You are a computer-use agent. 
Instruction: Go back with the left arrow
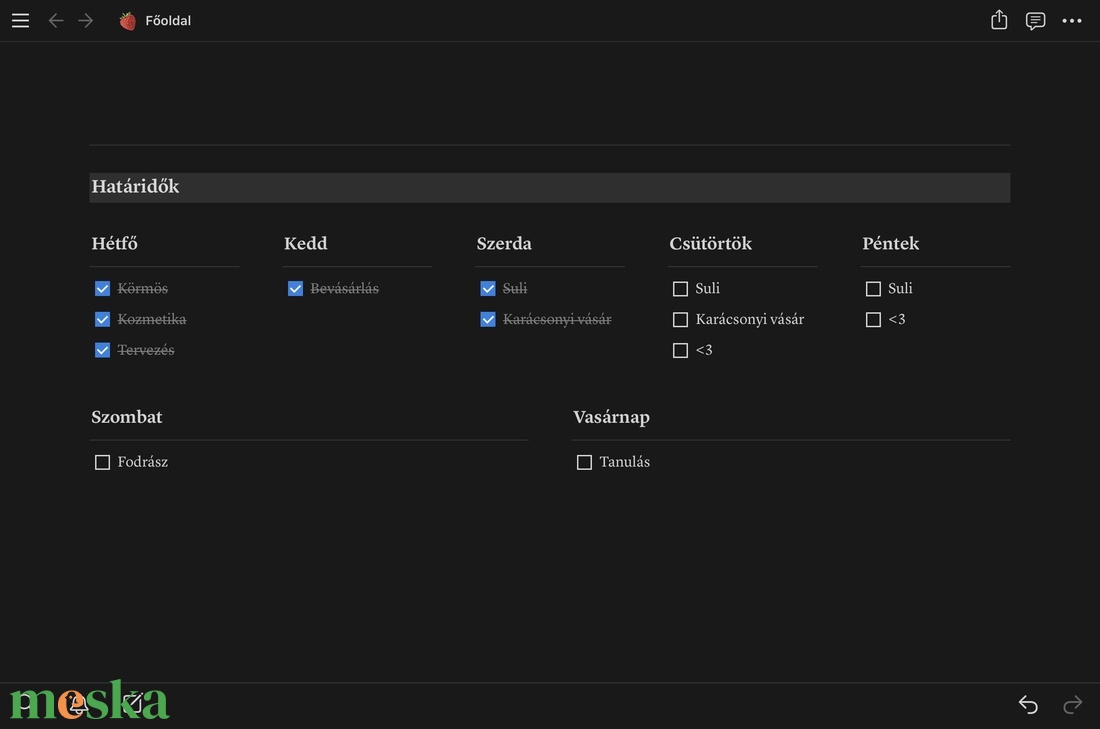pyautogui.click(x=56, y=20)
